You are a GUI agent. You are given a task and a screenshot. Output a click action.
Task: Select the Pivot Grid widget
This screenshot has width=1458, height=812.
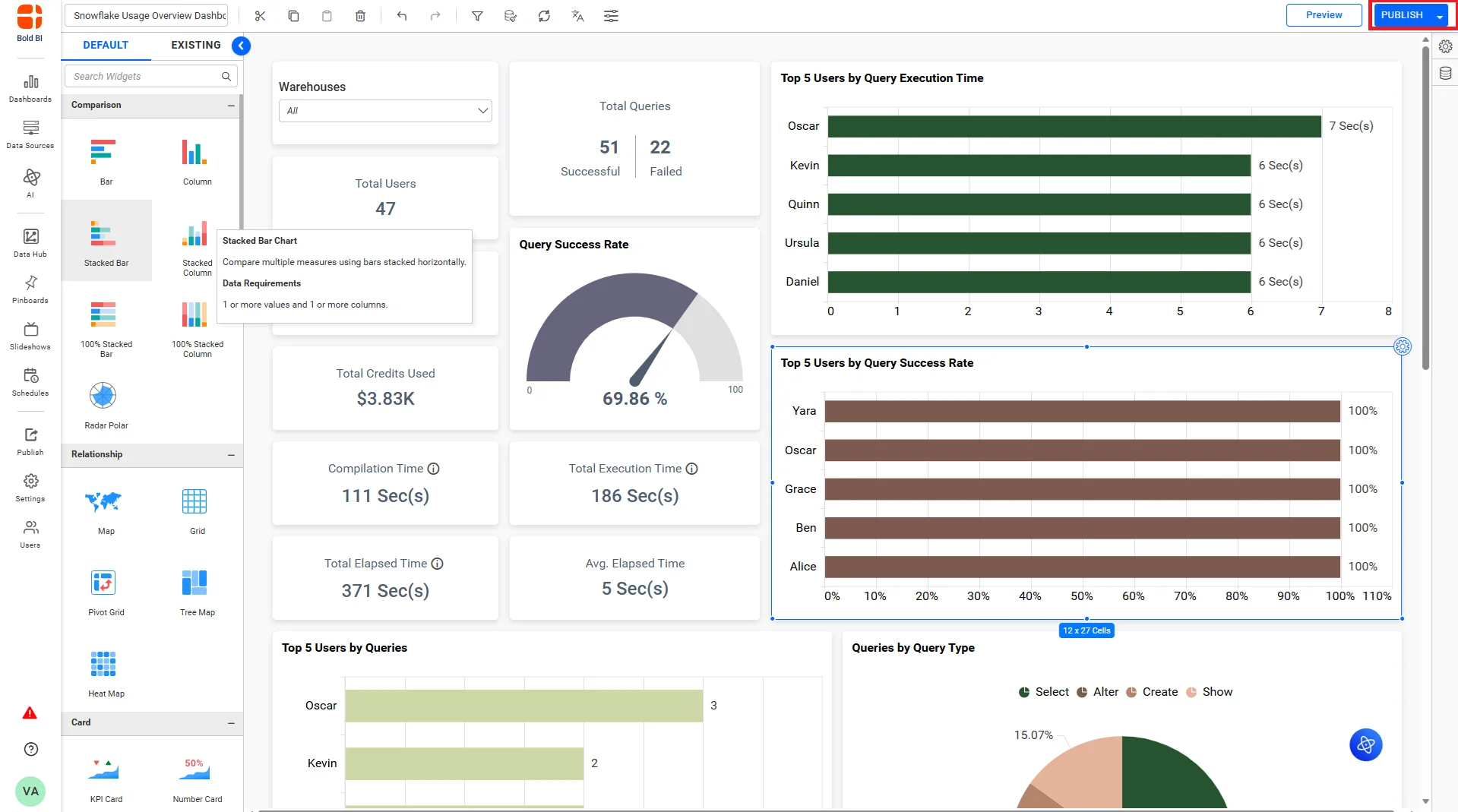pyautogui.click(x=106, y=592)
